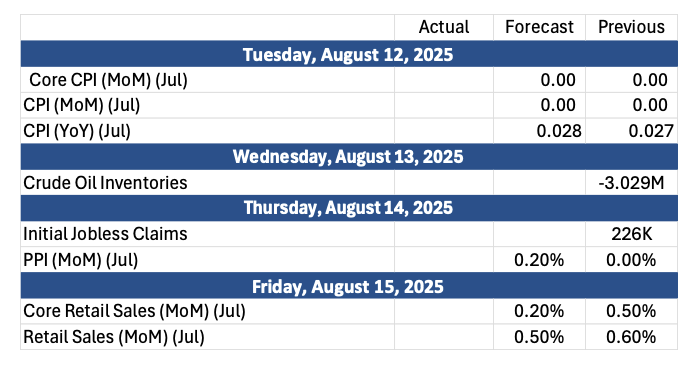Click the Thursday, August 14, 2025 header row
The image size is (690, 366).
pos(349,208)
